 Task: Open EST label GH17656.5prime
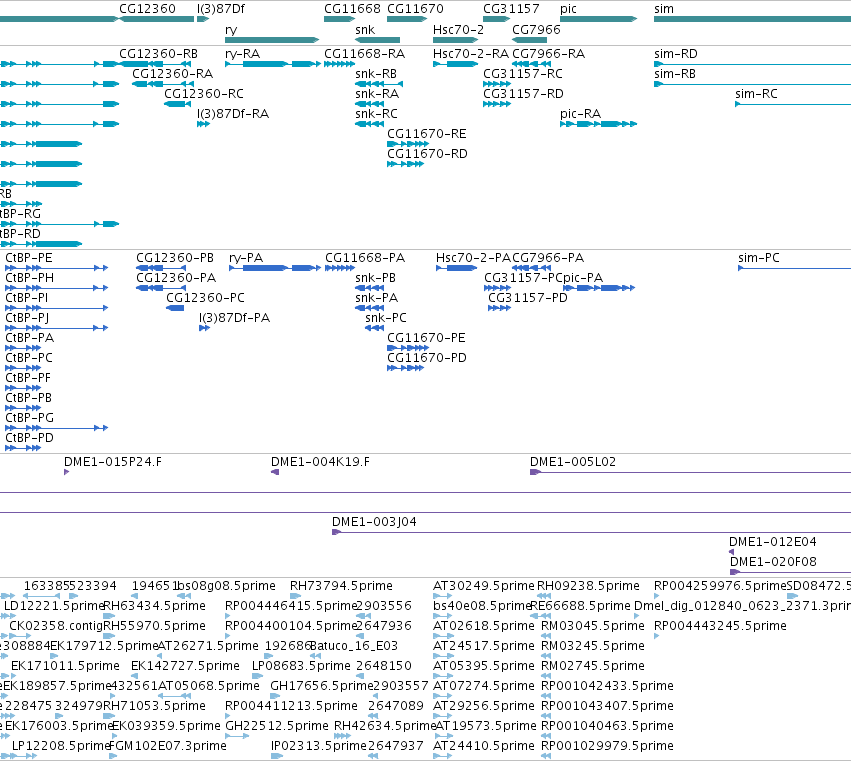coord(322,686)
